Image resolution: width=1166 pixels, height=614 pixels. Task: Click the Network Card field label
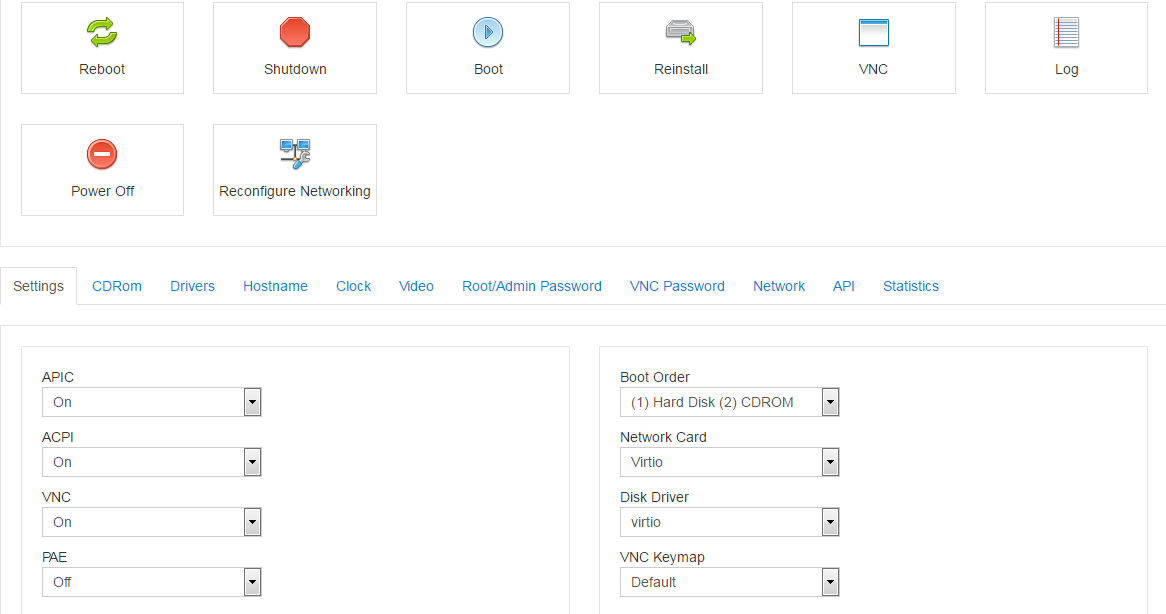click(663, 437)
